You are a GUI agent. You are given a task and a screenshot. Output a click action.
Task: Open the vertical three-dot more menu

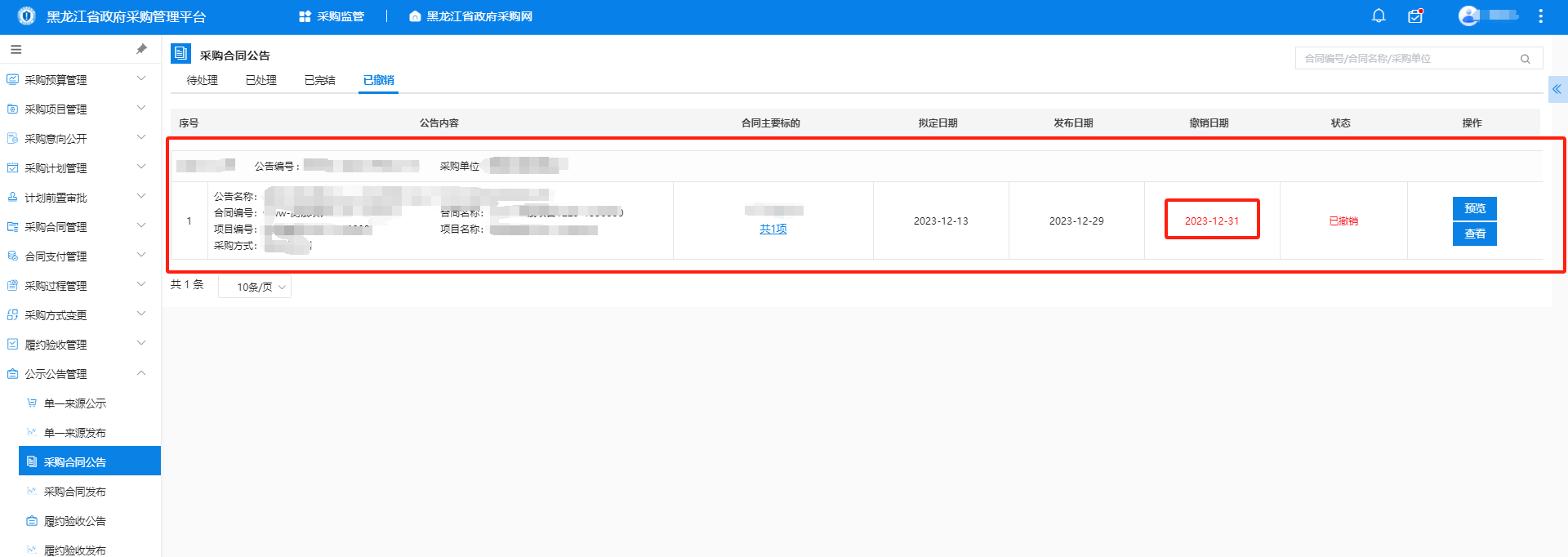1540,16
